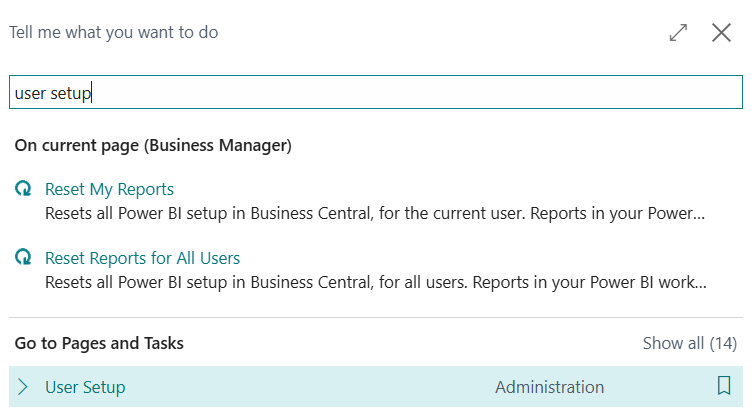
Task: Click the word 'user' in the search field
Action: [x=30, y=93]
